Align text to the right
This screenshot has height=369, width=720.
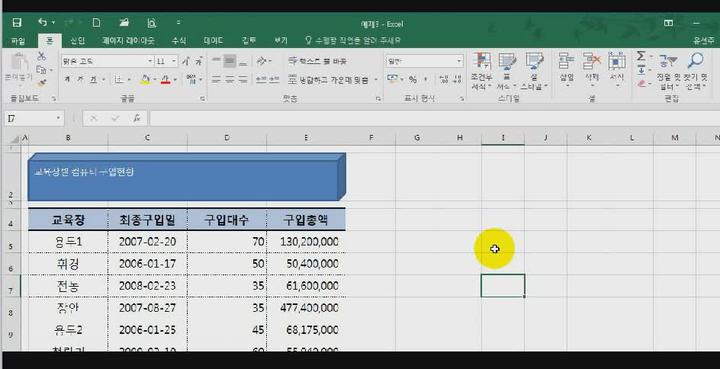[243, 80]
